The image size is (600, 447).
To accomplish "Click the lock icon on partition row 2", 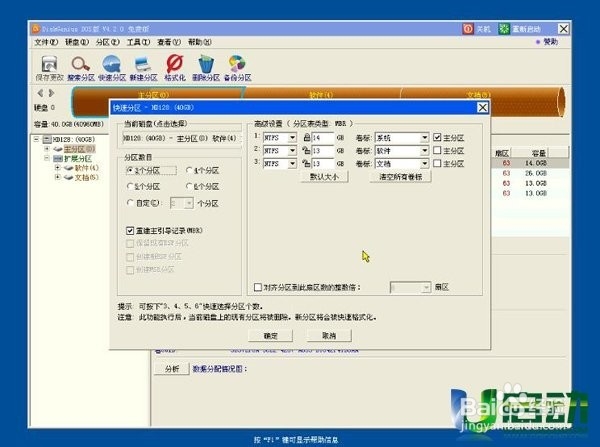I will point(307,150).
